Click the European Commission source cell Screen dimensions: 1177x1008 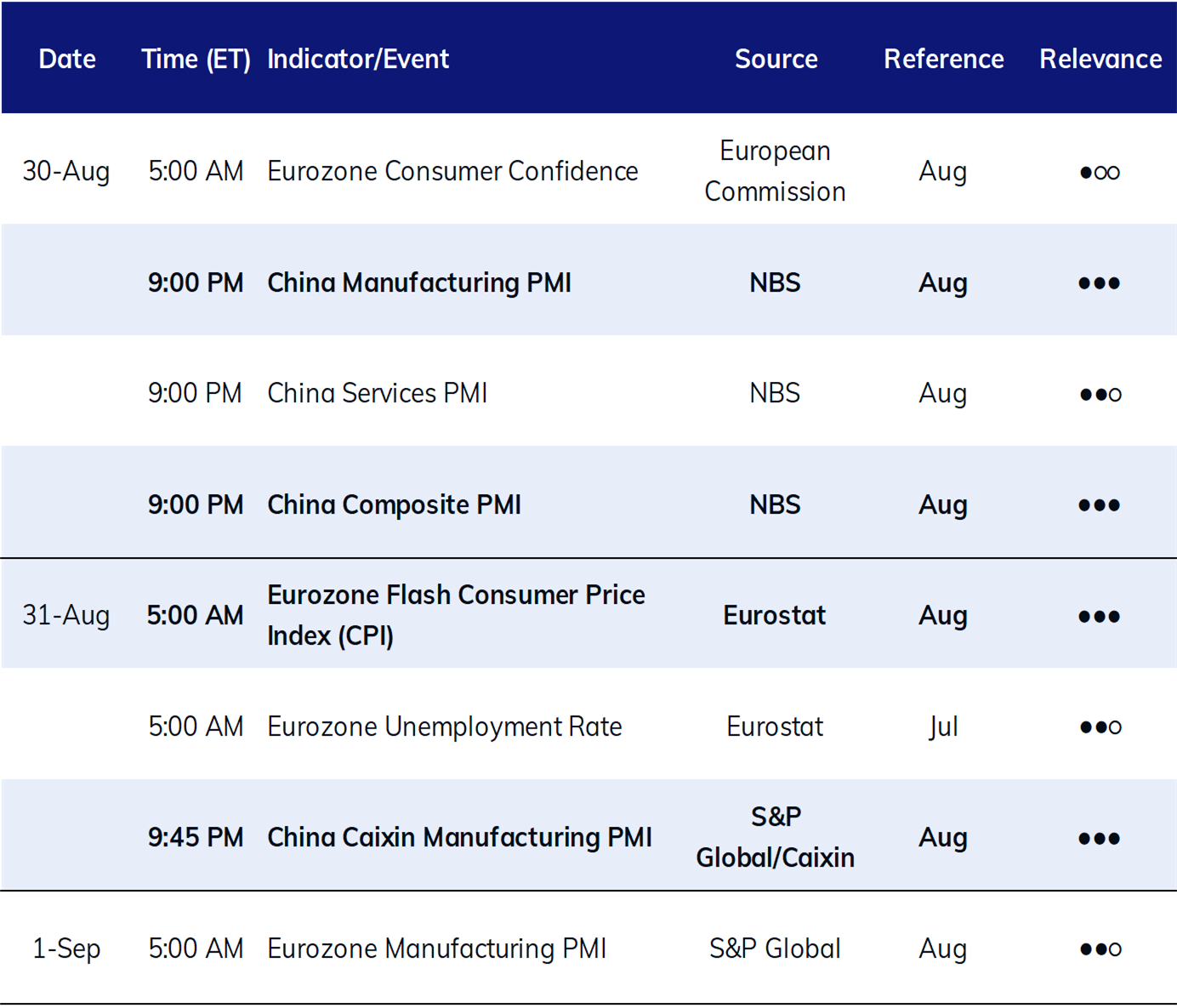775,171
